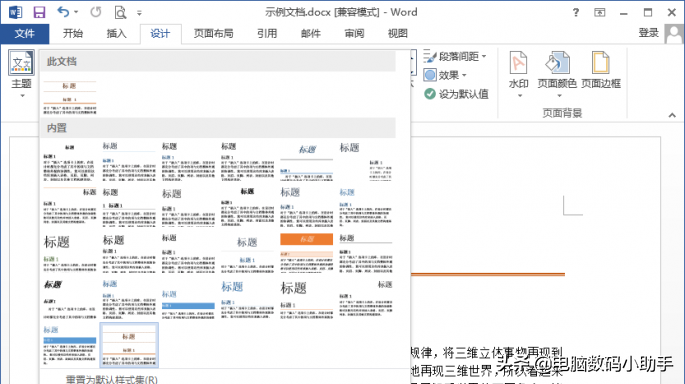Switch to the 开始 tab

(73, 33)
